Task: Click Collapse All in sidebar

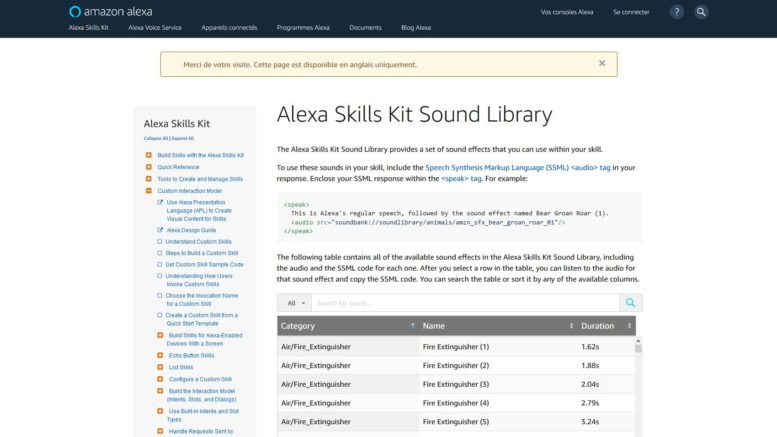Action: click(x=156, y=138)
